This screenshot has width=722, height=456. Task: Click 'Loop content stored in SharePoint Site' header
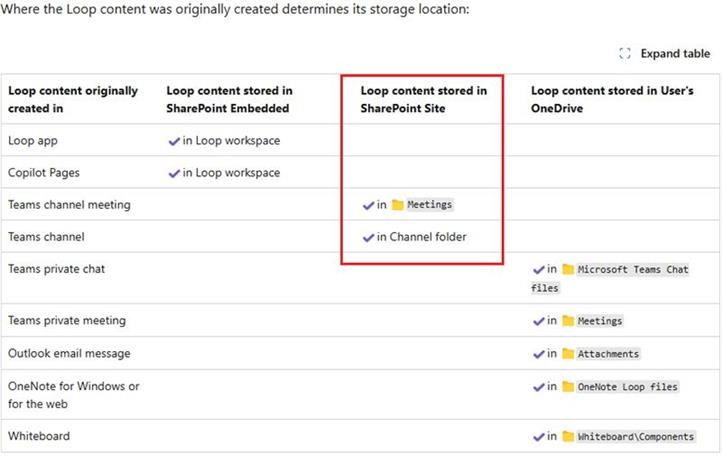click(424, 99)
